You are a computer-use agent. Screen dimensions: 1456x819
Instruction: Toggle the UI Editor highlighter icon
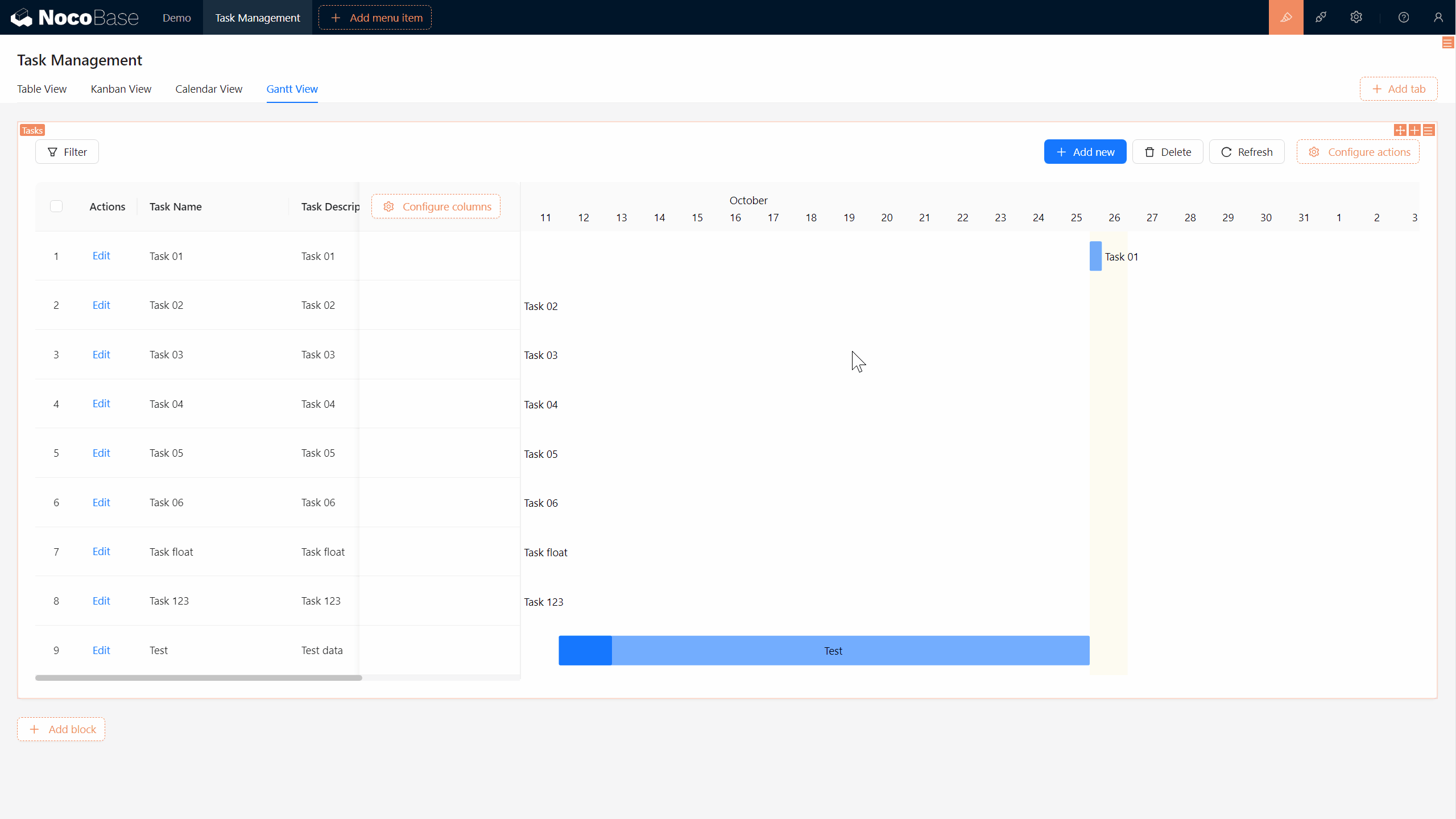pos(1286,18)
